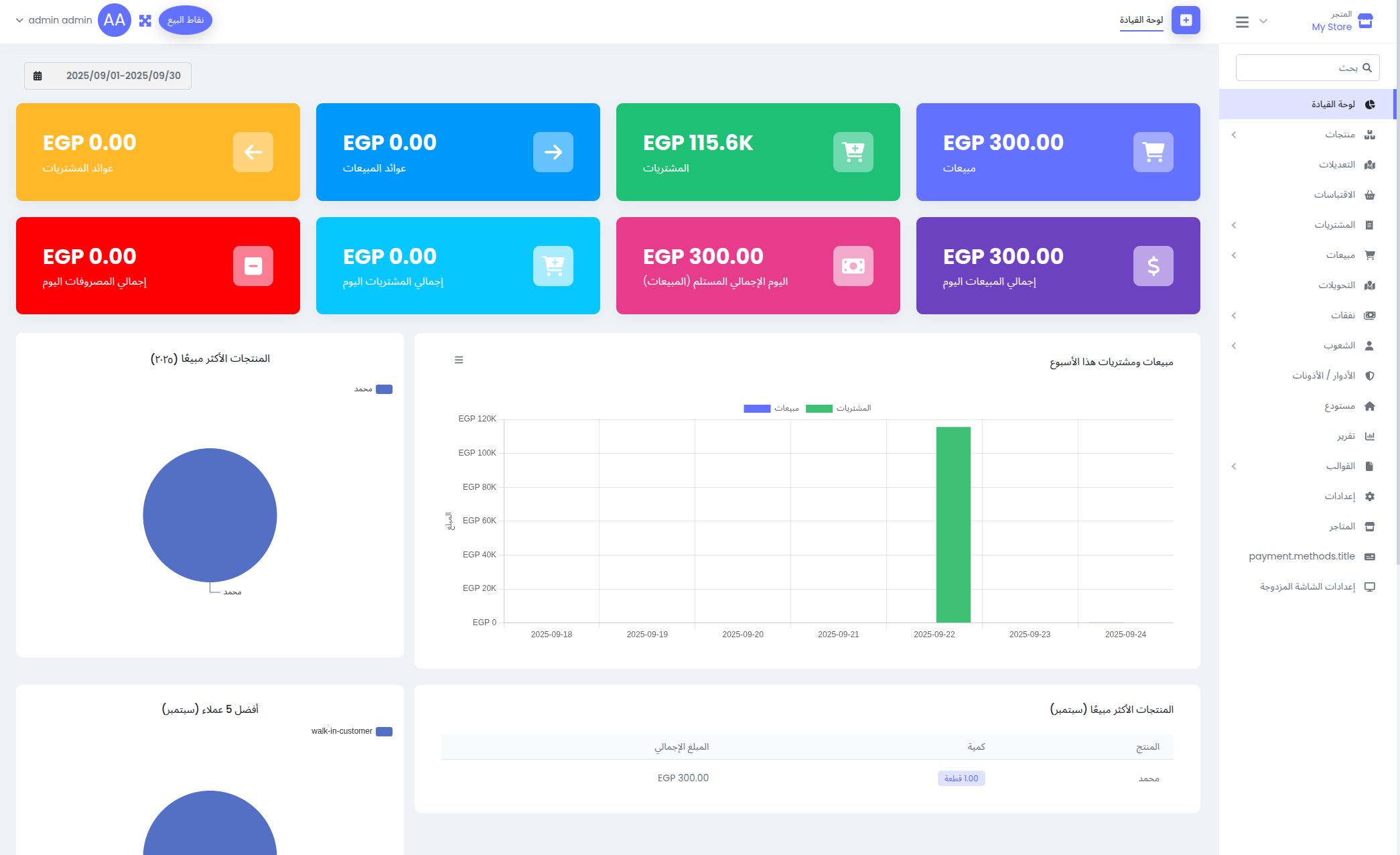This screenshot has height=855, width=1400.
Task: Click the نقاط البيع button
Action: click(186, 19)
